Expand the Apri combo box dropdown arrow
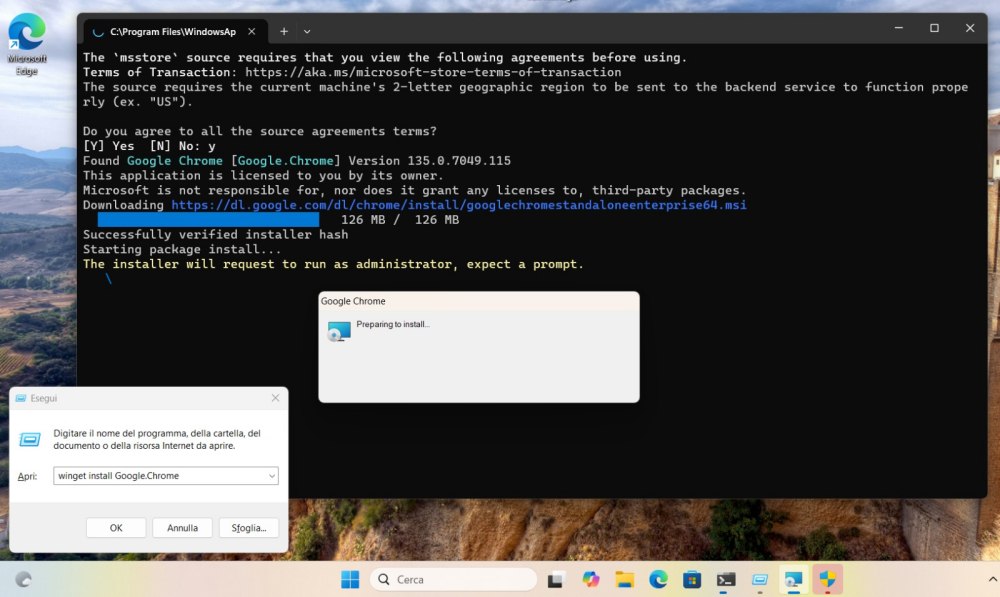The width and height of the screenshot is (1000, 597). tap(272, 476)
